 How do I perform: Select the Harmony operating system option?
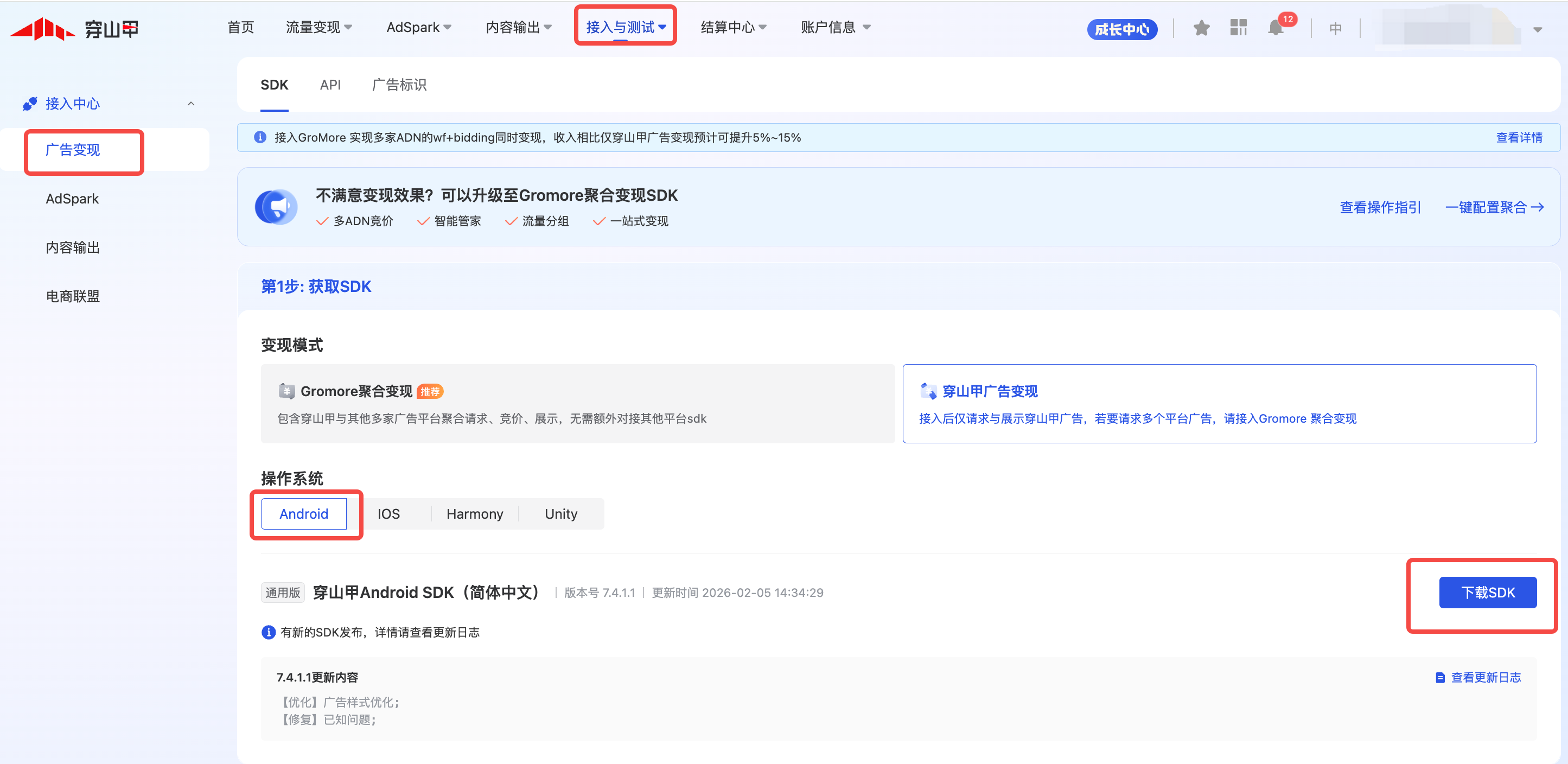coord(475,514)
